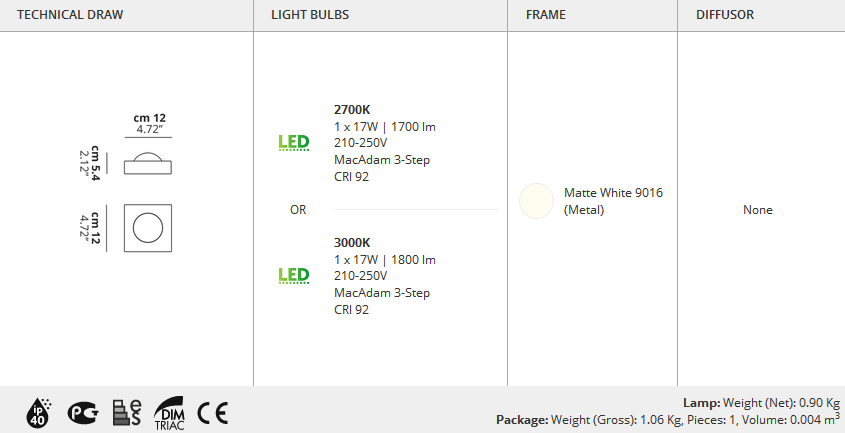Click the IP40 water drop icon
This screenshot has width=845, height=433.
[x=39, y=413]
